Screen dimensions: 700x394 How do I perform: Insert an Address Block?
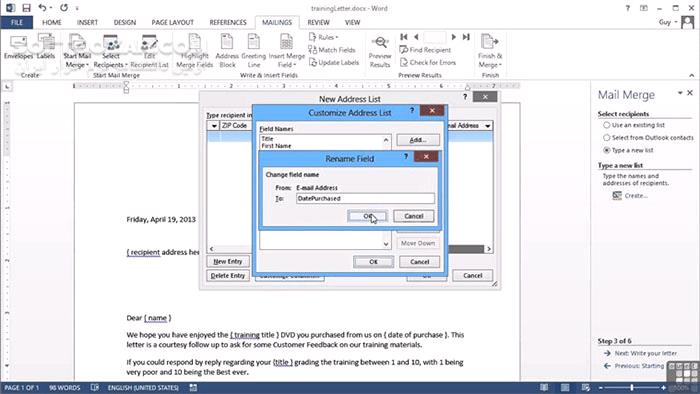[x=227, y=52]
